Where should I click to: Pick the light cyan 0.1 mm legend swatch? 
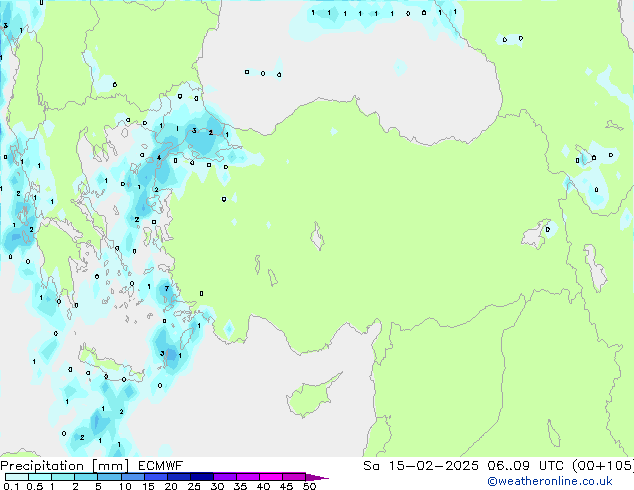[x=10, y=477]
